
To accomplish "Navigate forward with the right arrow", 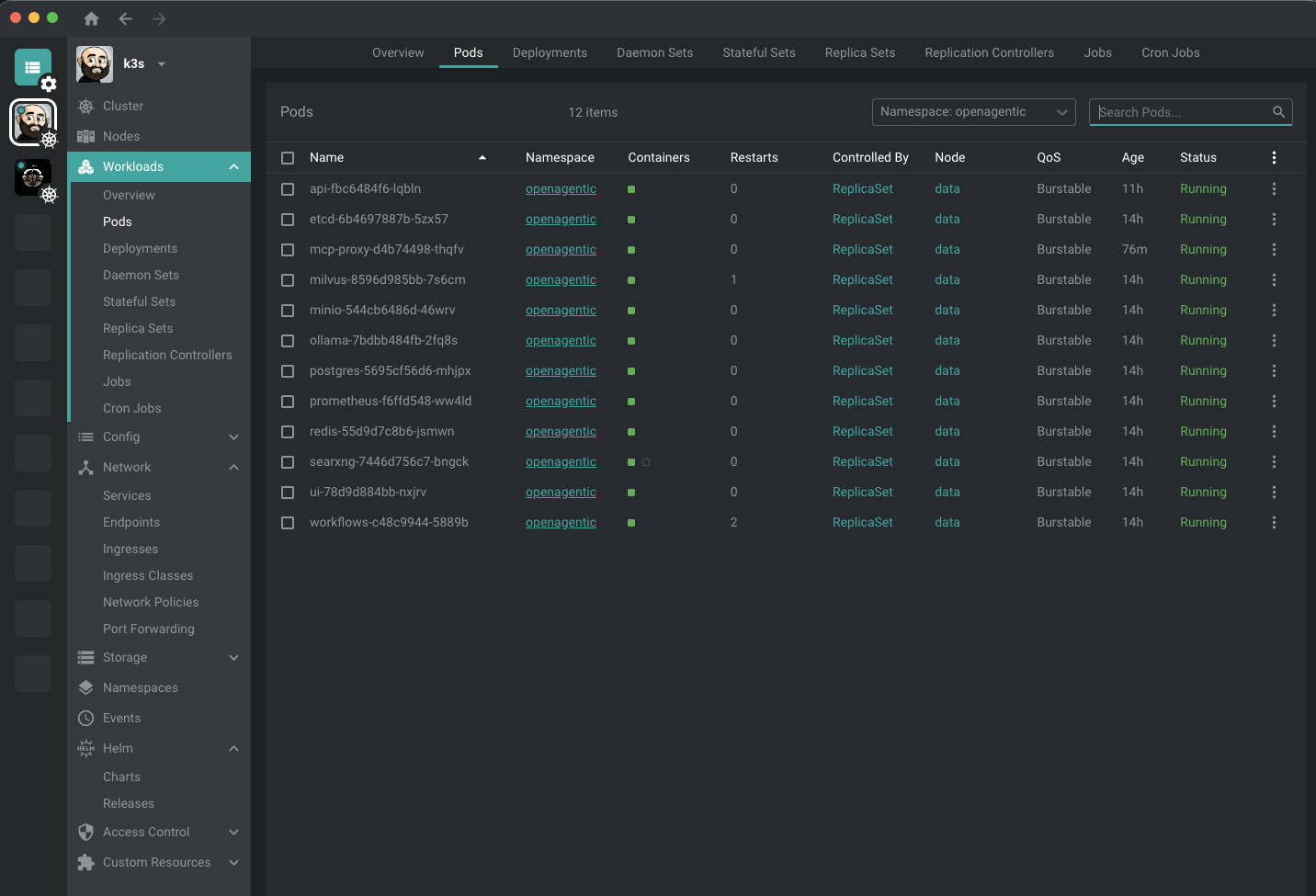I will (159, 18).
